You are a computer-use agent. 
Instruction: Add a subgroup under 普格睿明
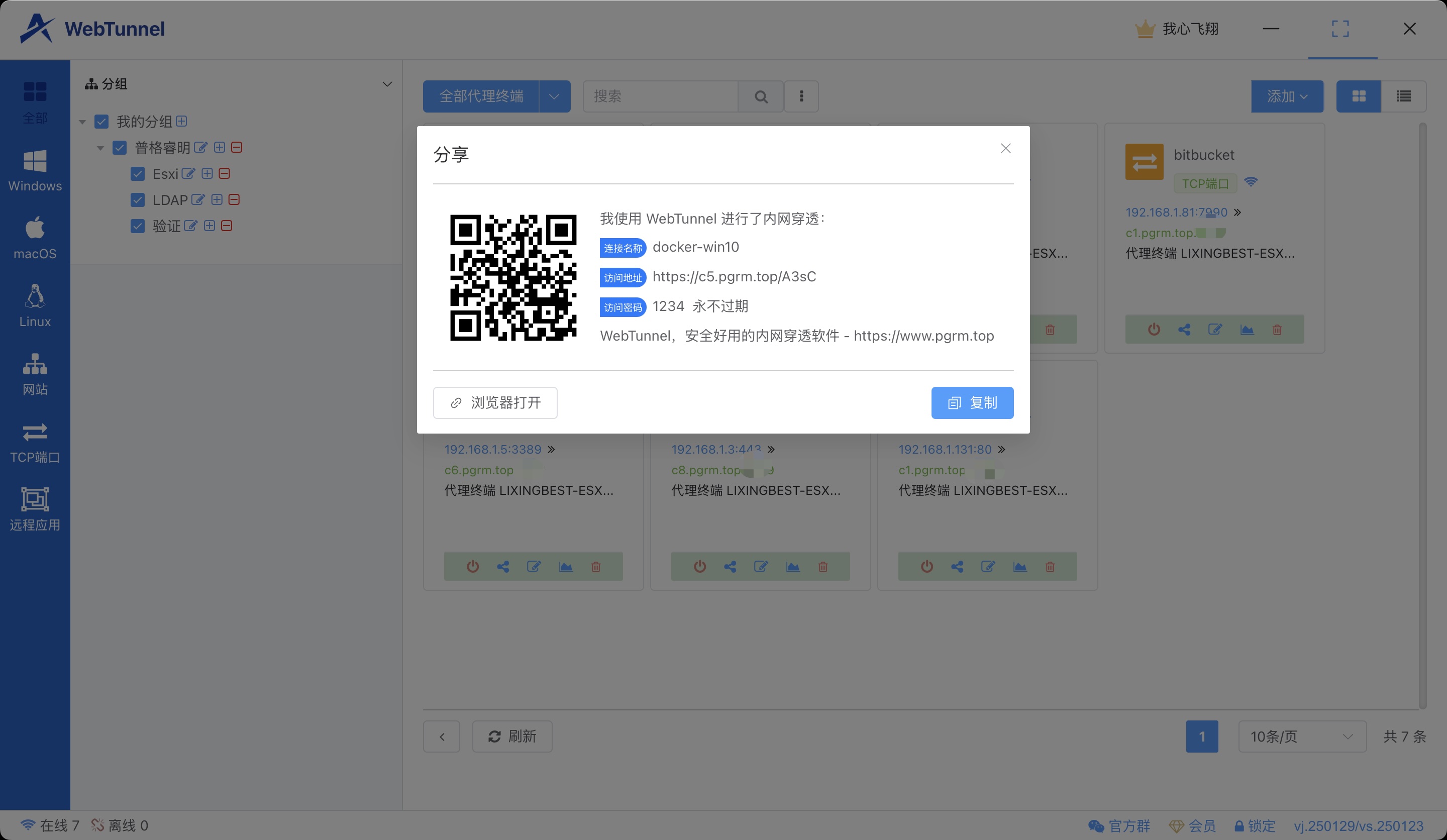pos(220,148)
